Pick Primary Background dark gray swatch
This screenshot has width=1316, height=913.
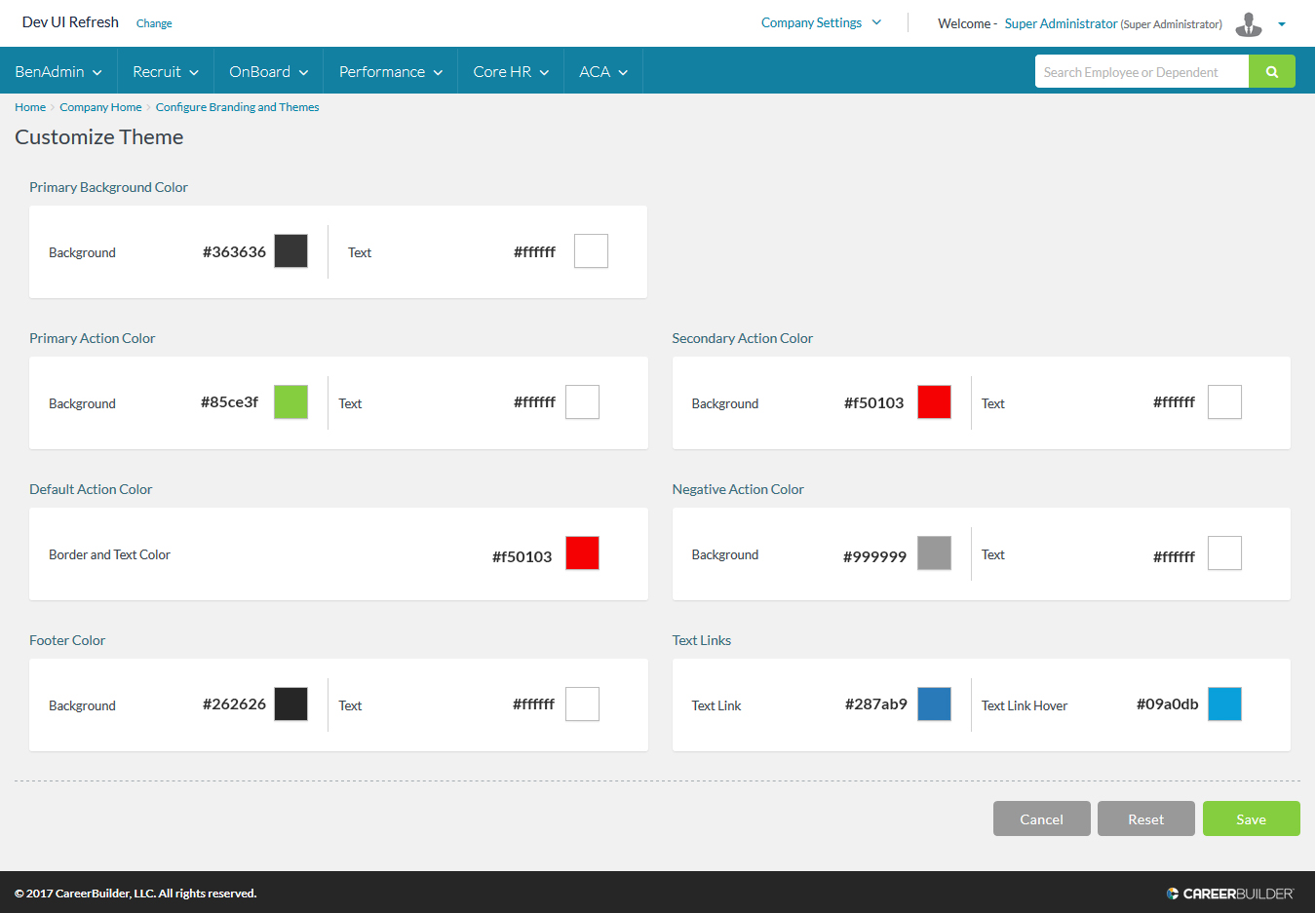tap(290, 251)
